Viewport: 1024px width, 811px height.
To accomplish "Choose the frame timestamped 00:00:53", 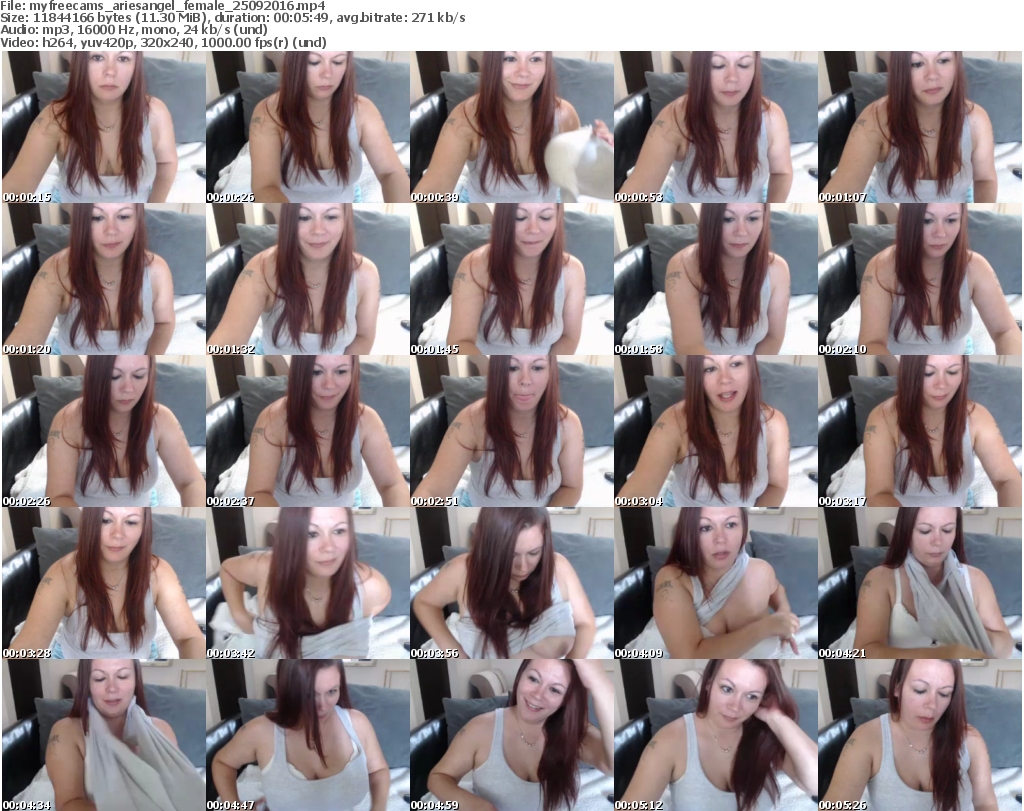I will point(716,127).
